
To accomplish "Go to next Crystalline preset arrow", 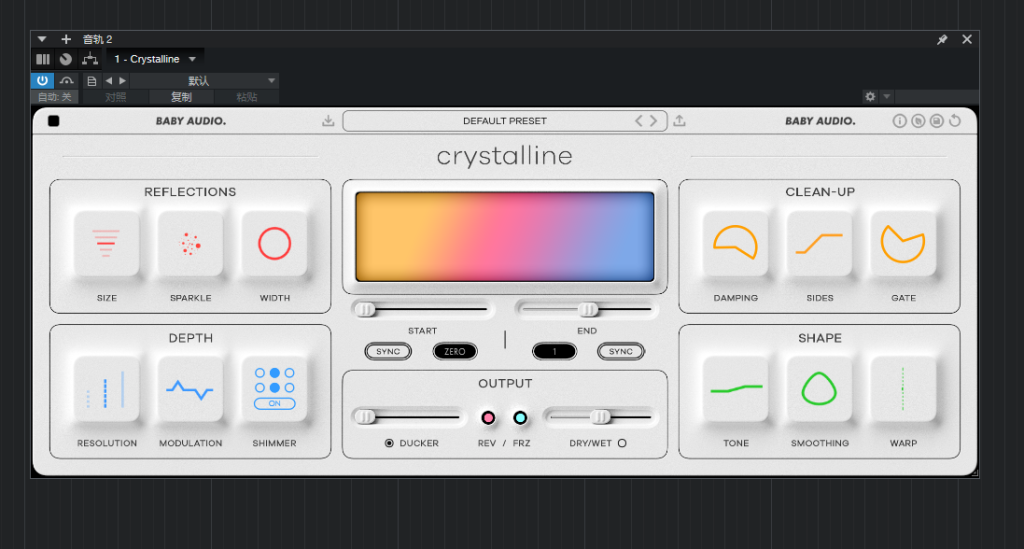I will (653, 121).
